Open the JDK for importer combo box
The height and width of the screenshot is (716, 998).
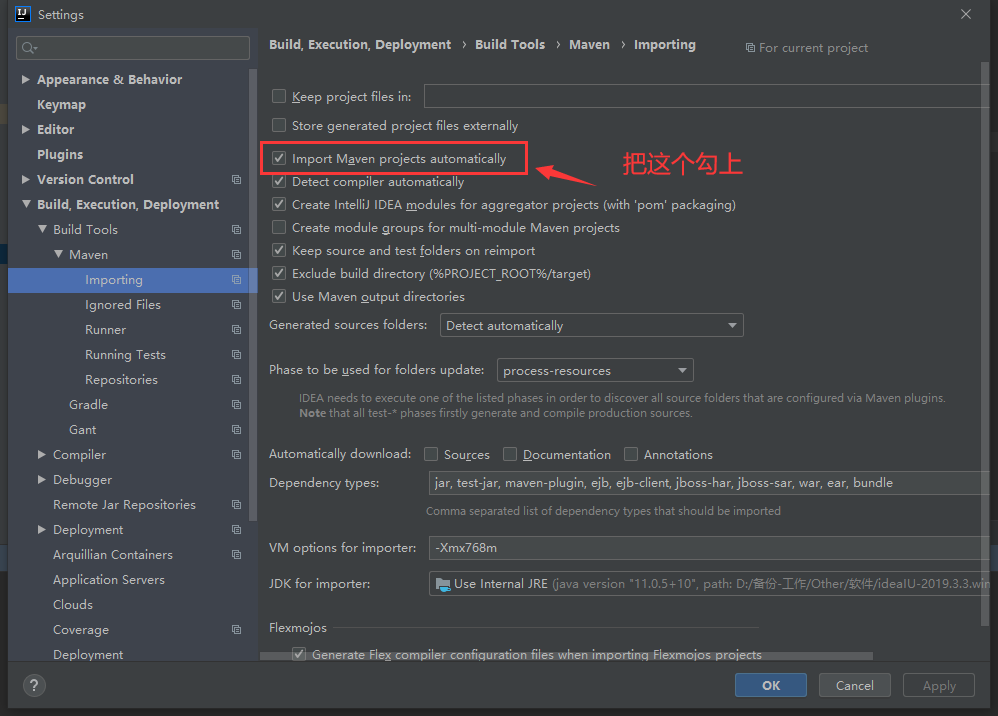(708, 584)
